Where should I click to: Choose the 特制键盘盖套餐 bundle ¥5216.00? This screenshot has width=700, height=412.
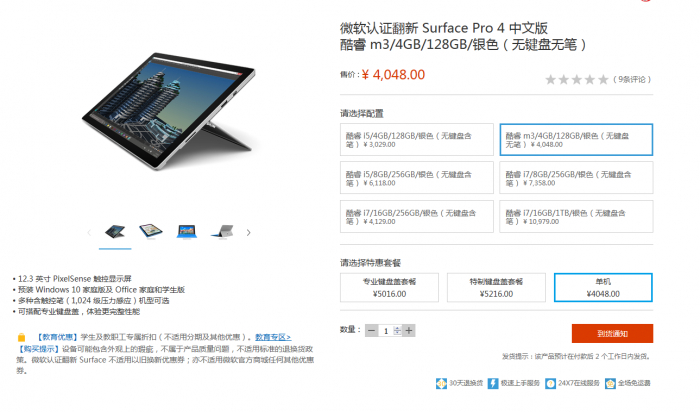coord(496,287)
